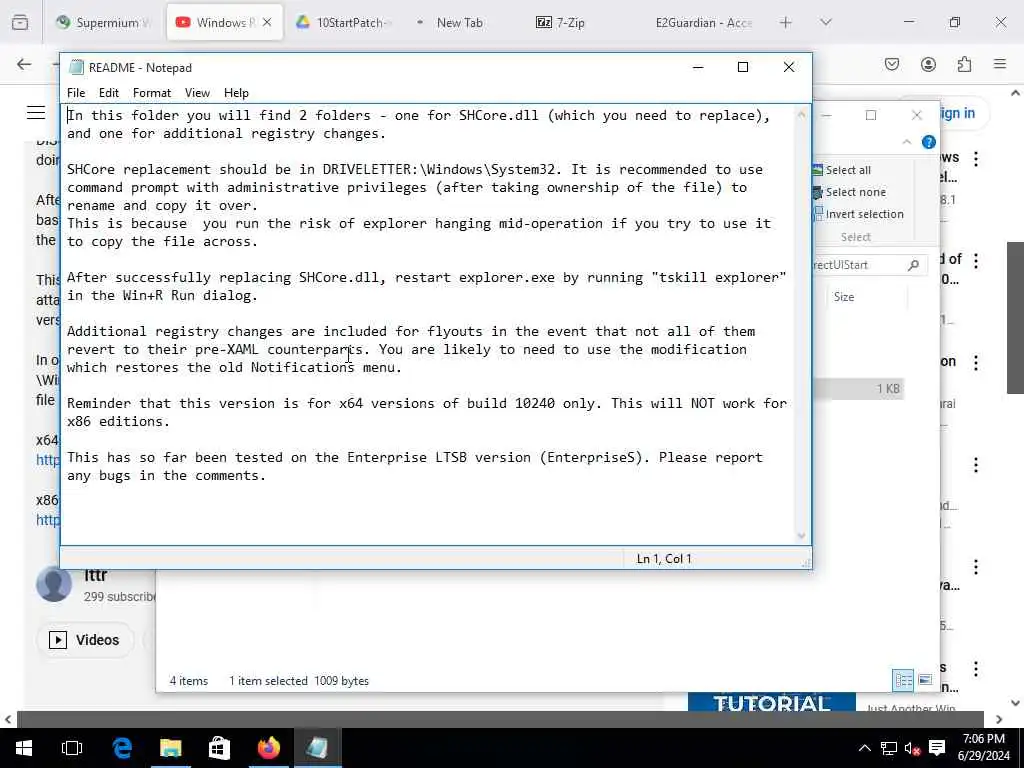Switch to the New Tab browser tab
1024x768 pixels.
[459, 22]
